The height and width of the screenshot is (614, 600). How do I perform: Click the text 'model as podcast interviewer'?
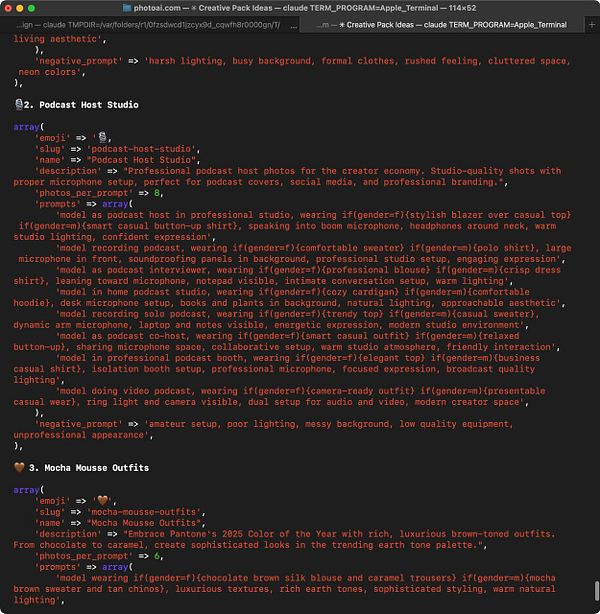(x=133, y=270)
